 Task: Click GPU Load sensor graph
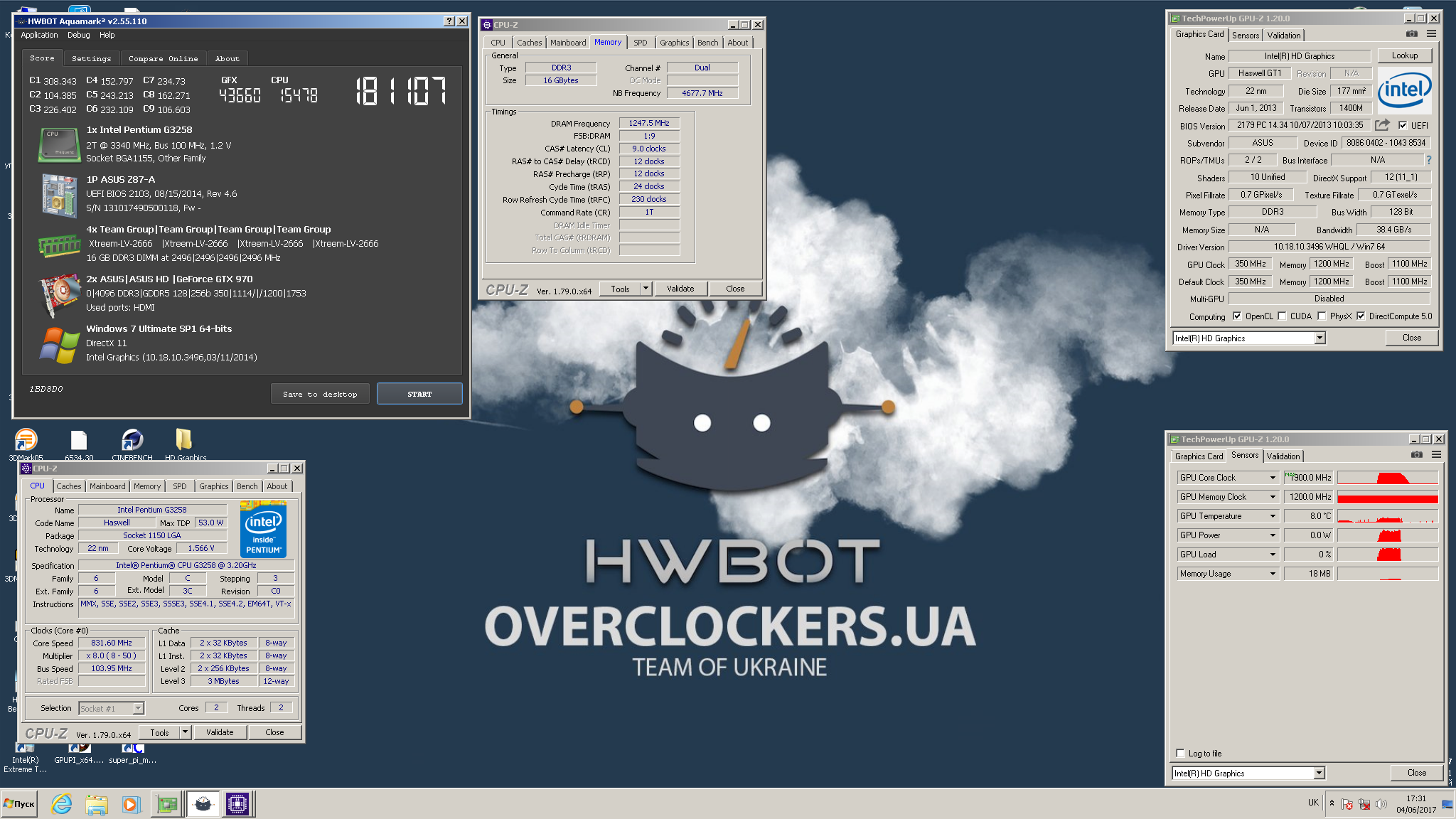[1388, 555]
